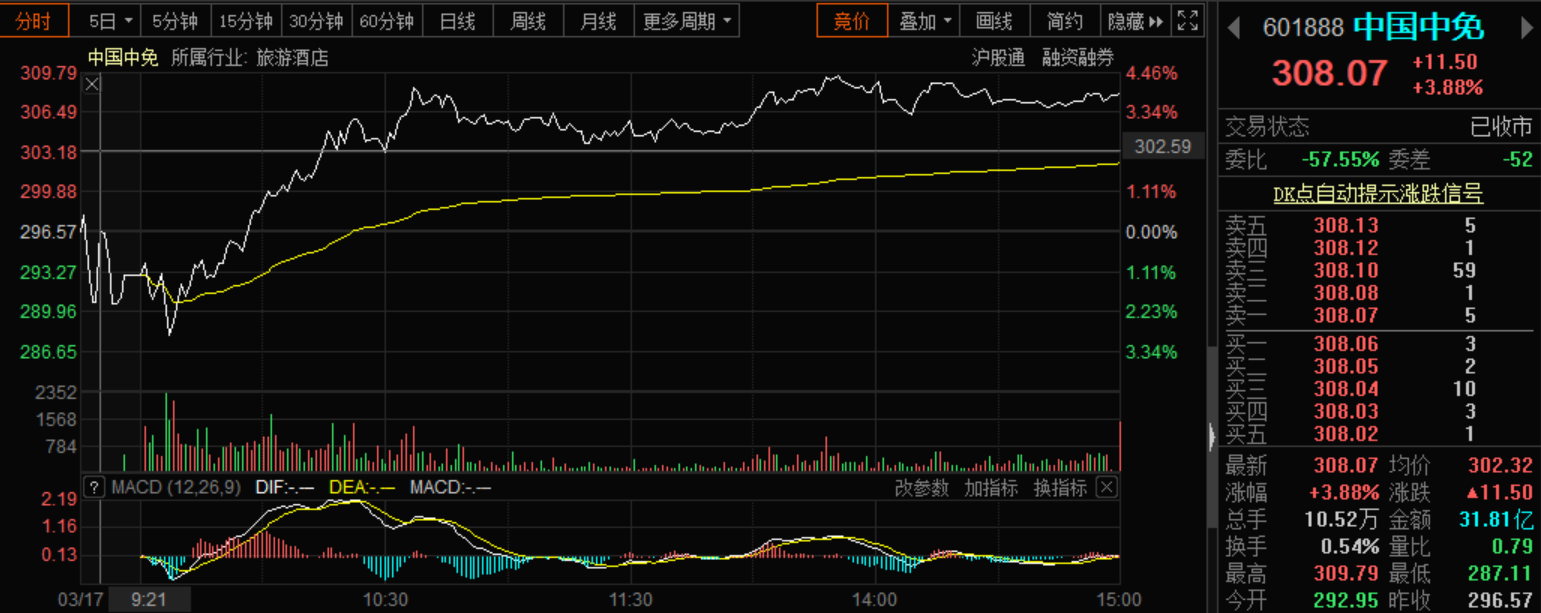
Task: Click the fullscreen expand icon
Action: tap(1187, 20)
